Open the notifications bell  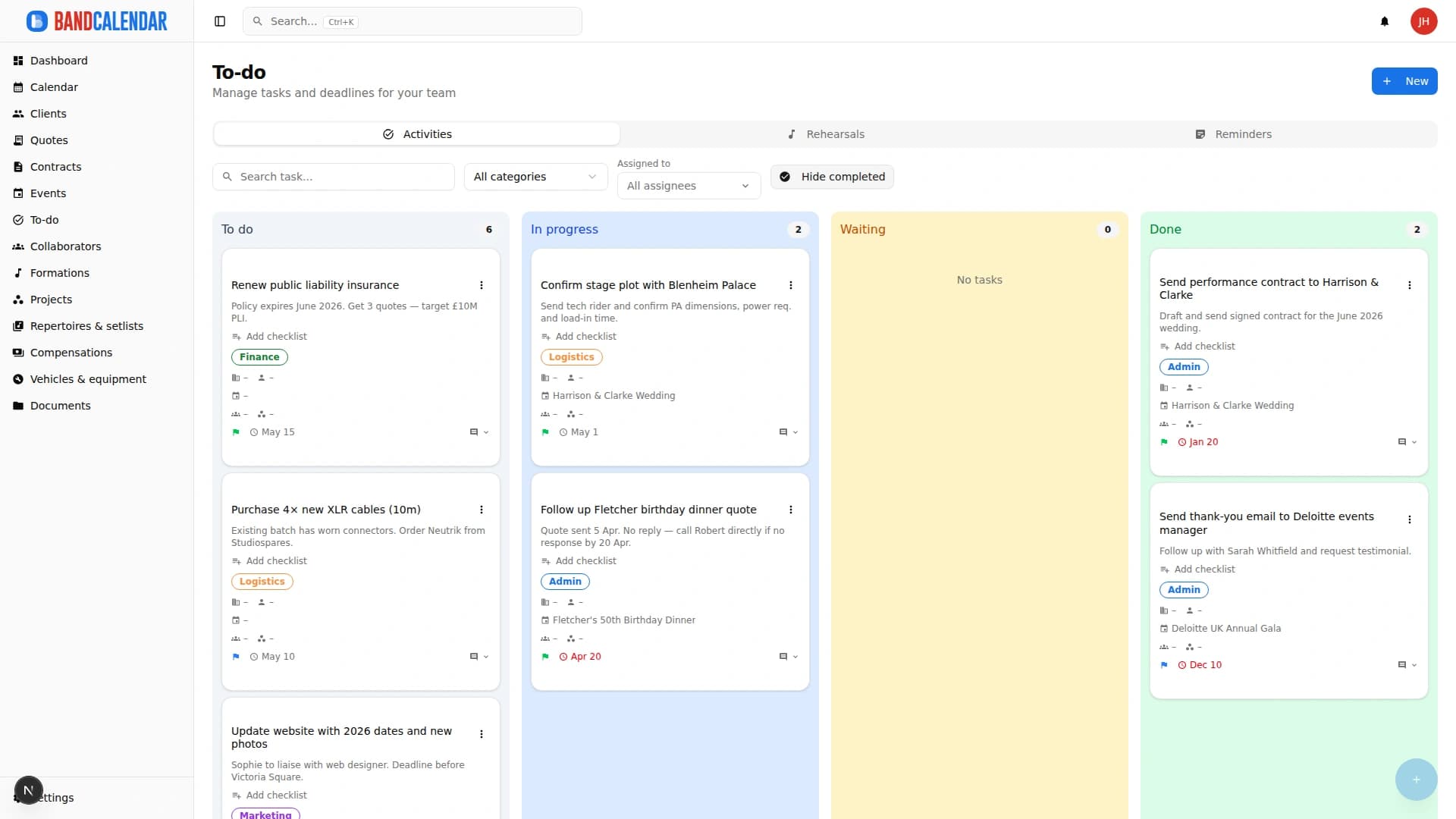[x=1385, y=21]
